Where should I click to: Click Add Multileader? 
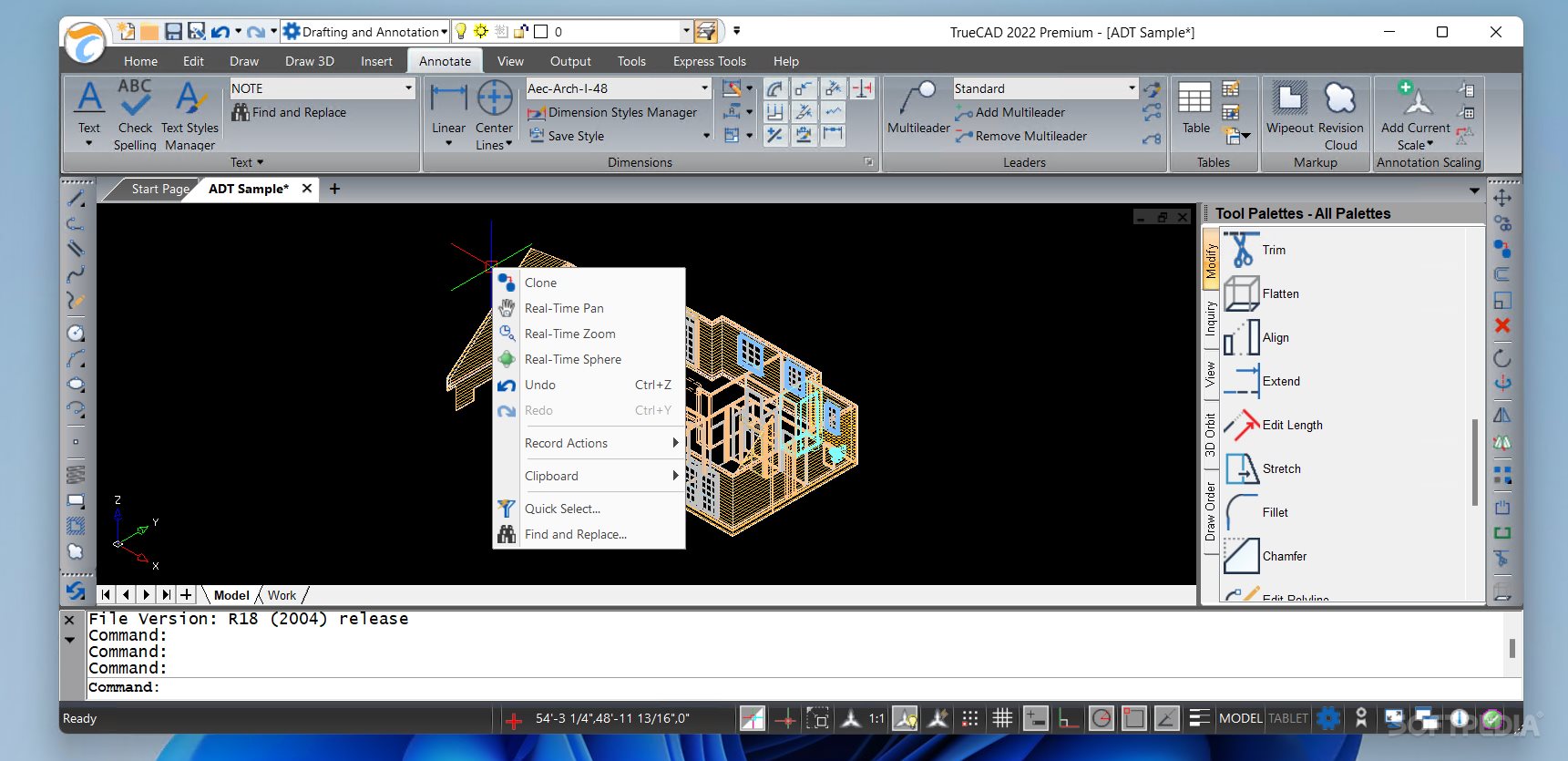pos(1009,112)
